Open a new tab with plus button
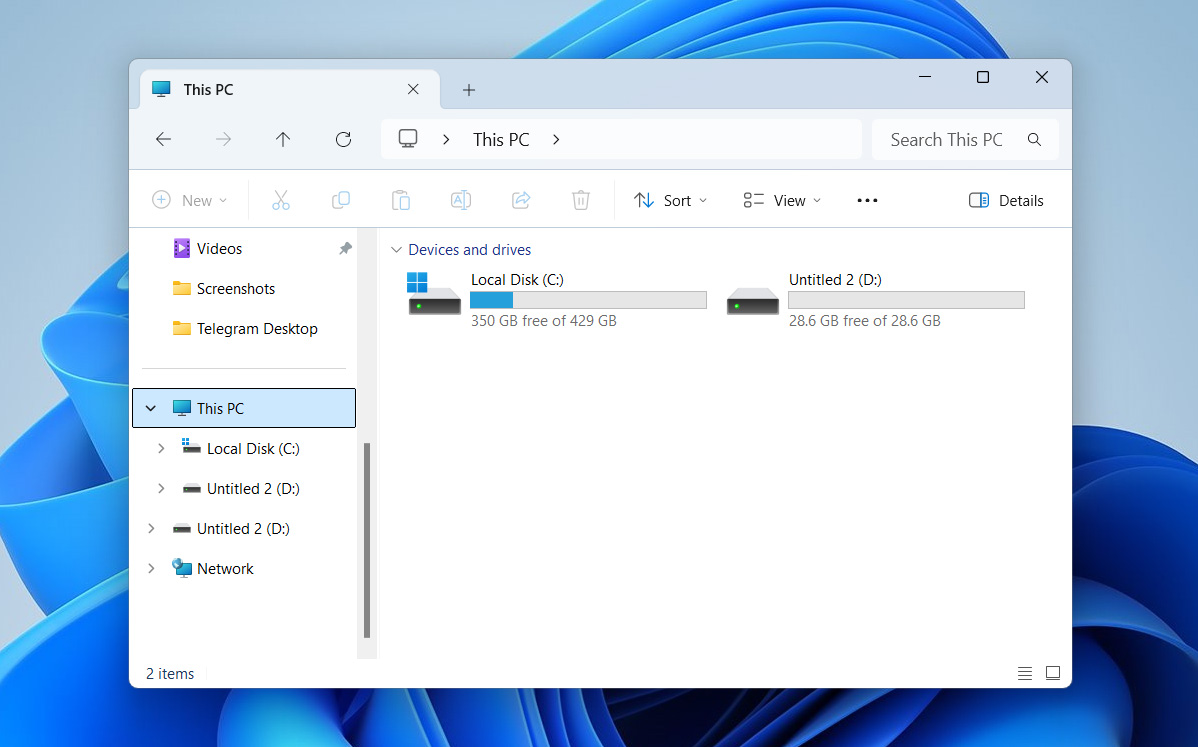This screenshot has height=747, width=1198. pyautogui.click(x=469, y=90)
